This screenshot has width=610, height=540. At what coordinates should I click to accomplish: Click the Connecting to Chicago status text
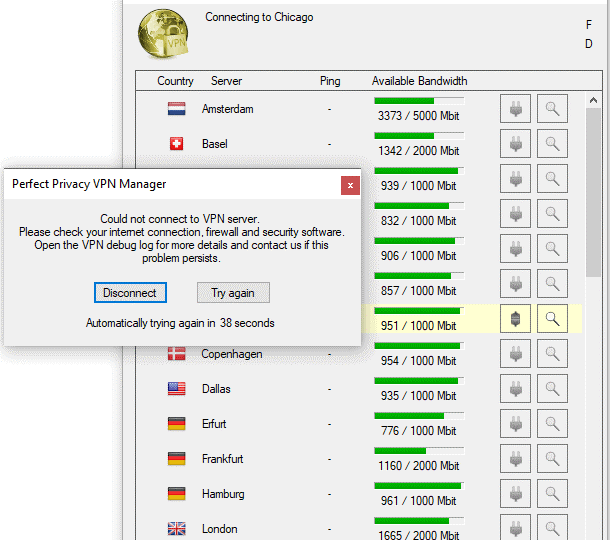tap(259, 18)
